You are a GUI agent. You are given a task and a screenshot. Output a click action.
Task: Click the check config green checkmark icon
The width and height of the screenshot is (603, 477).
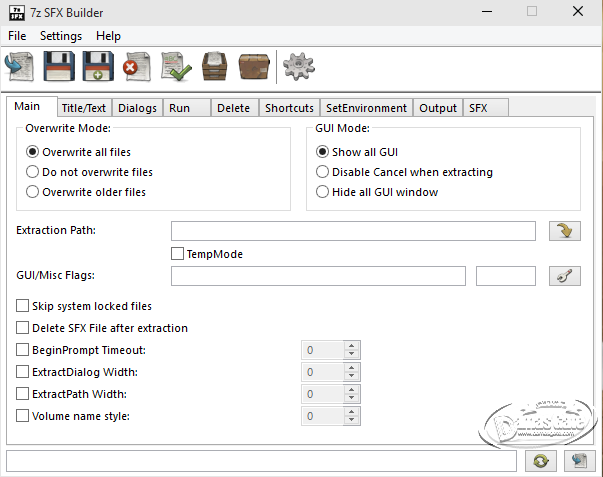[x=176, y=67]
